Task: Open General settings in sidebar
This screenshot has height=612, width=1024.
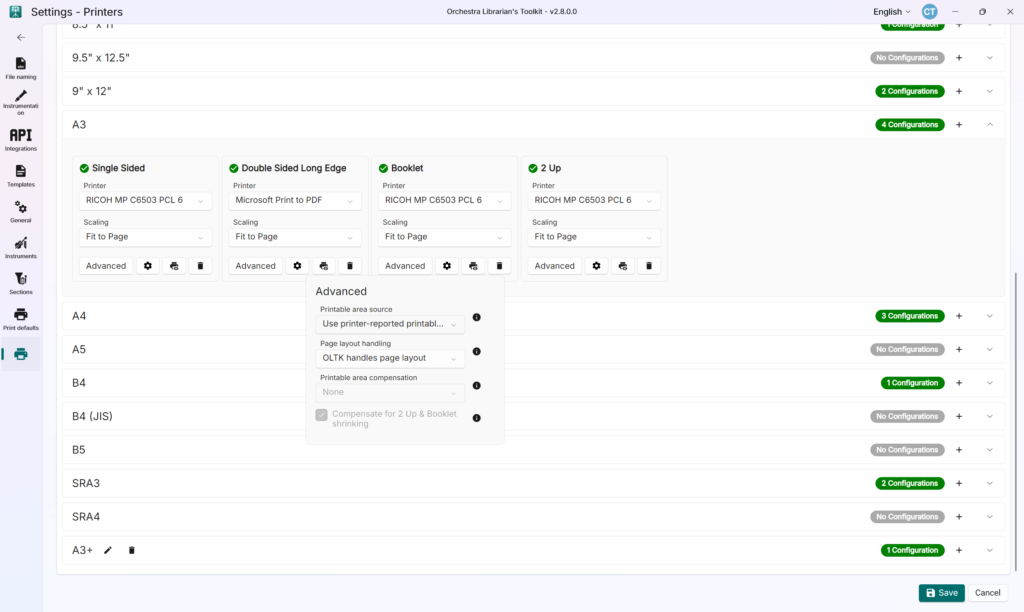Action: (21, 212)
